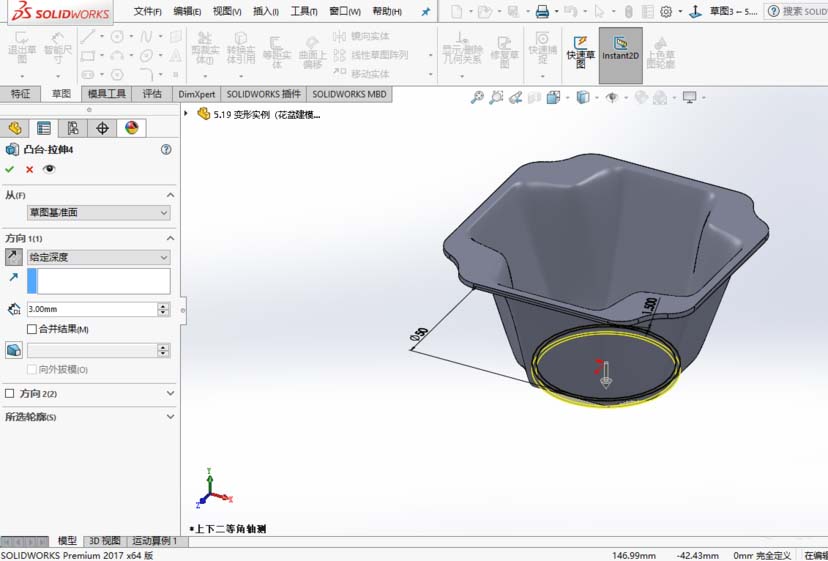The height and width of the screenshot is (561, 828).
Task: Select the 模型 bottom tab
Action: [67, 541]
